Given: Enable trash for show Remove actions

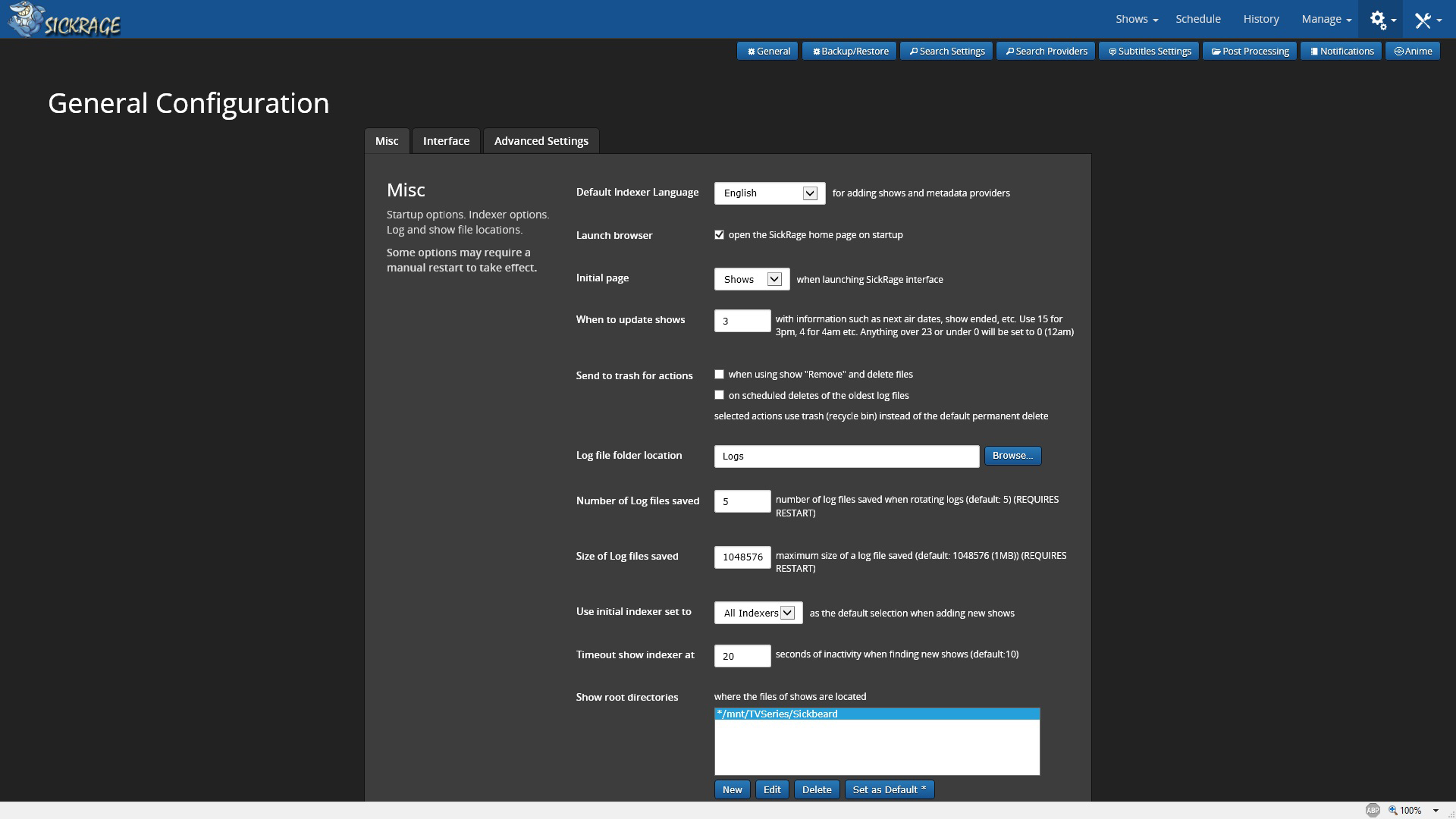Looking at the screenshot, I should point(719,375).
